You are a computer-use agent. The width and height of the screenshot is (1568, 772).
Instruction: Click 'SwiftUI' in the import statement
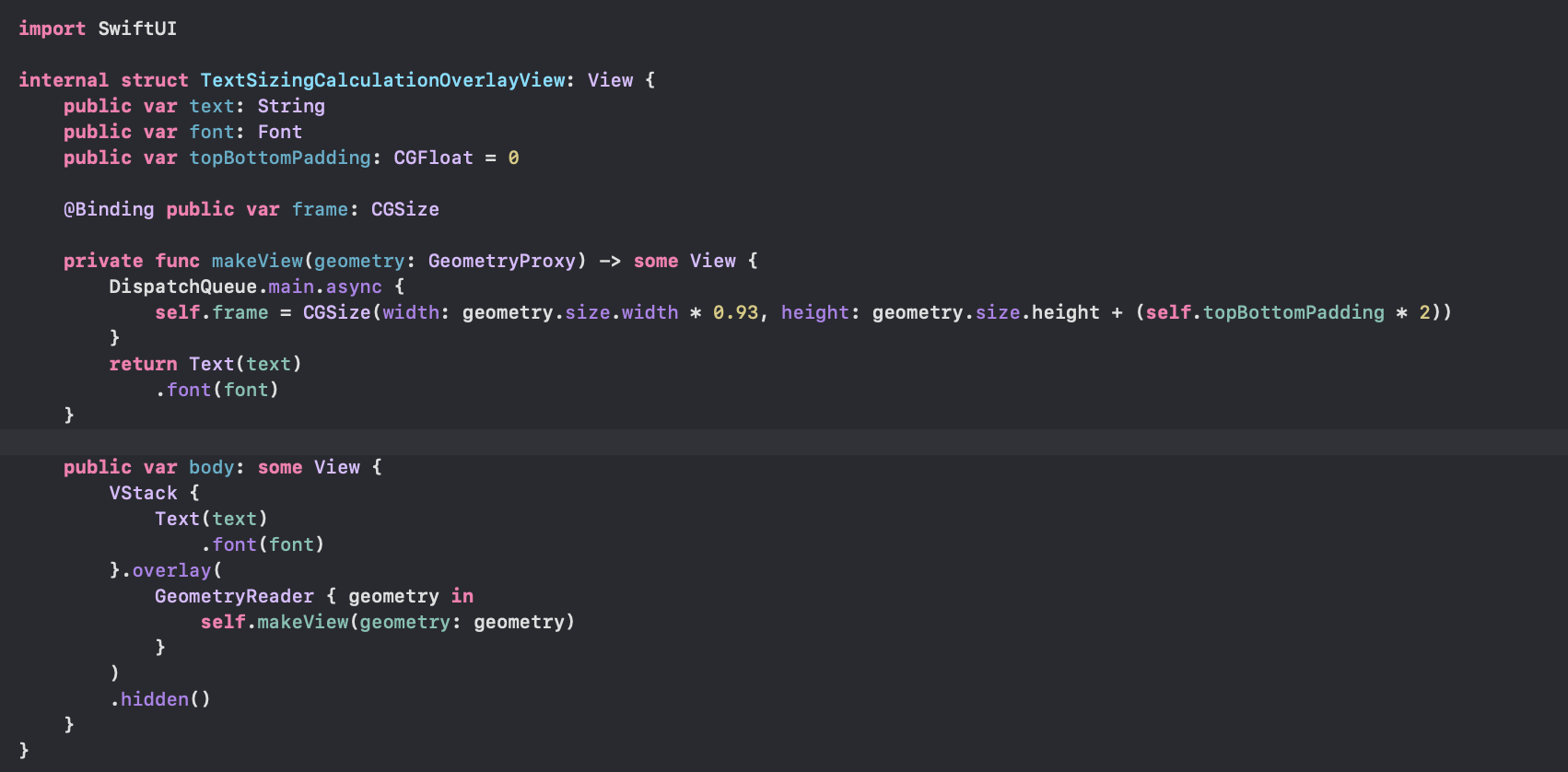click(x=137, y=29)
